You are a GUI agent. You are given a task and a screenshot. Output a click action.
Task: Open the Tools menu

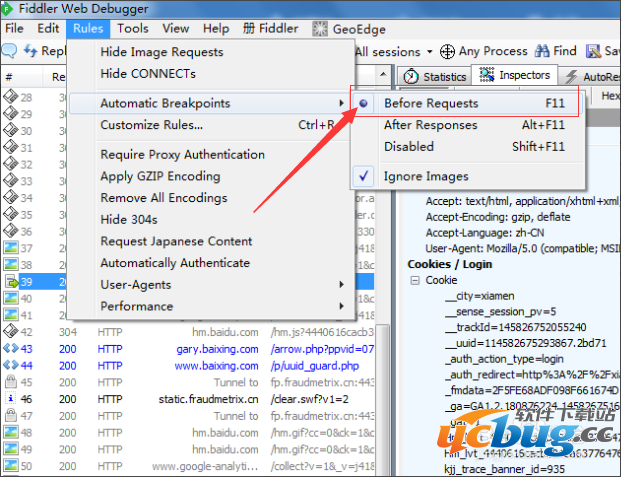tap(133, 29)
